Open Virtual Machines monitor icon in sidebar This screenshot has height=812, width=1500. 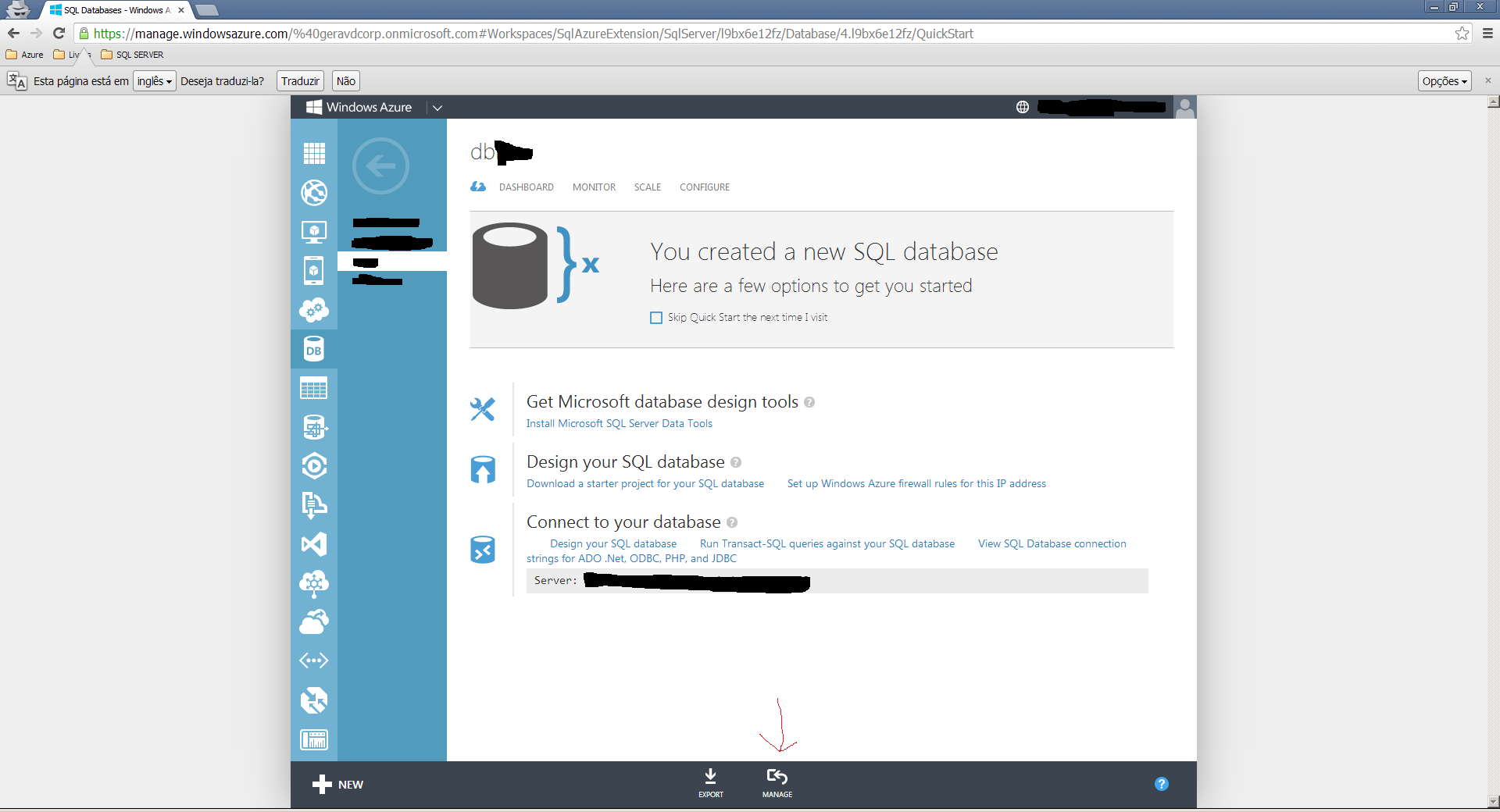pos(314,232)
